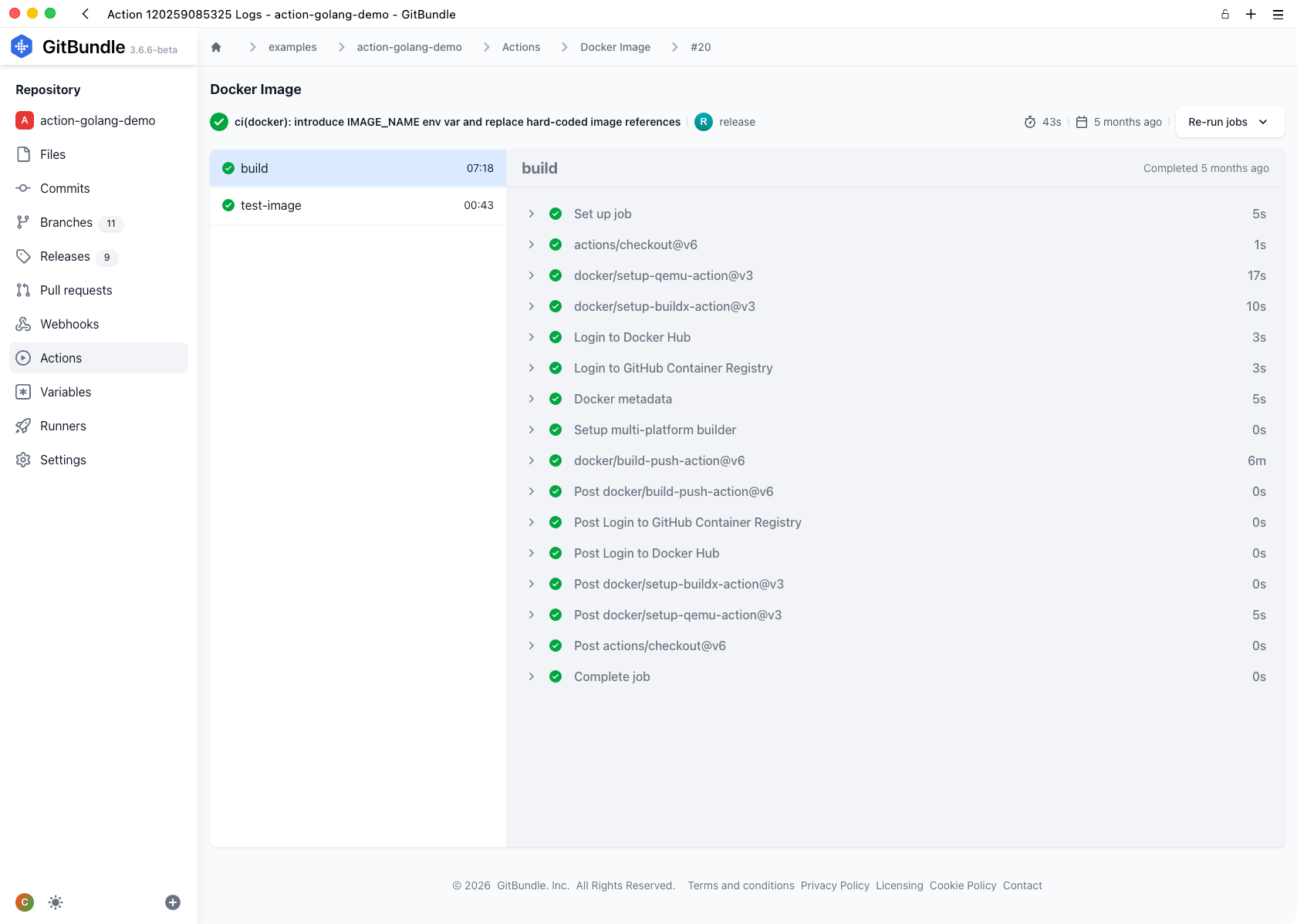The width and height of the screenshot is (1297, 924).
Task: Expand docker/setup-qemu-action@v3 step chevron
Action: (x=532, y=275)
